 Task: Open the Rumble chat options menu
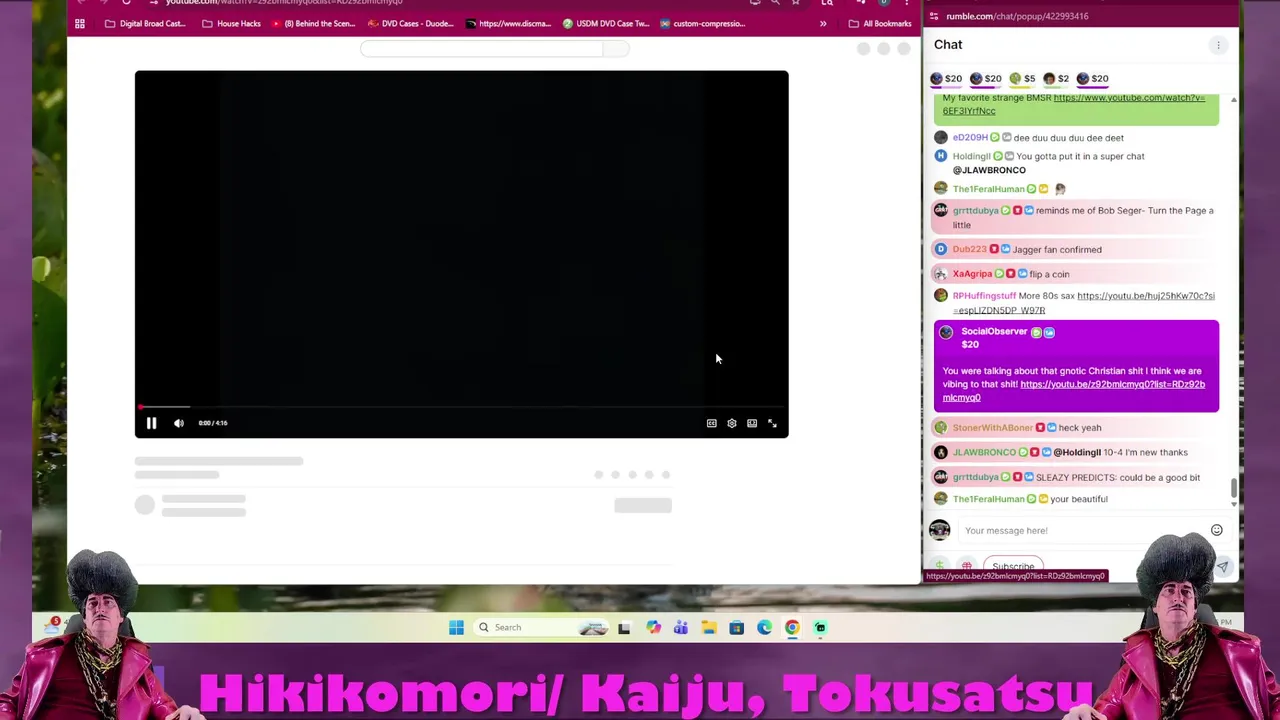coord(1218,45)
